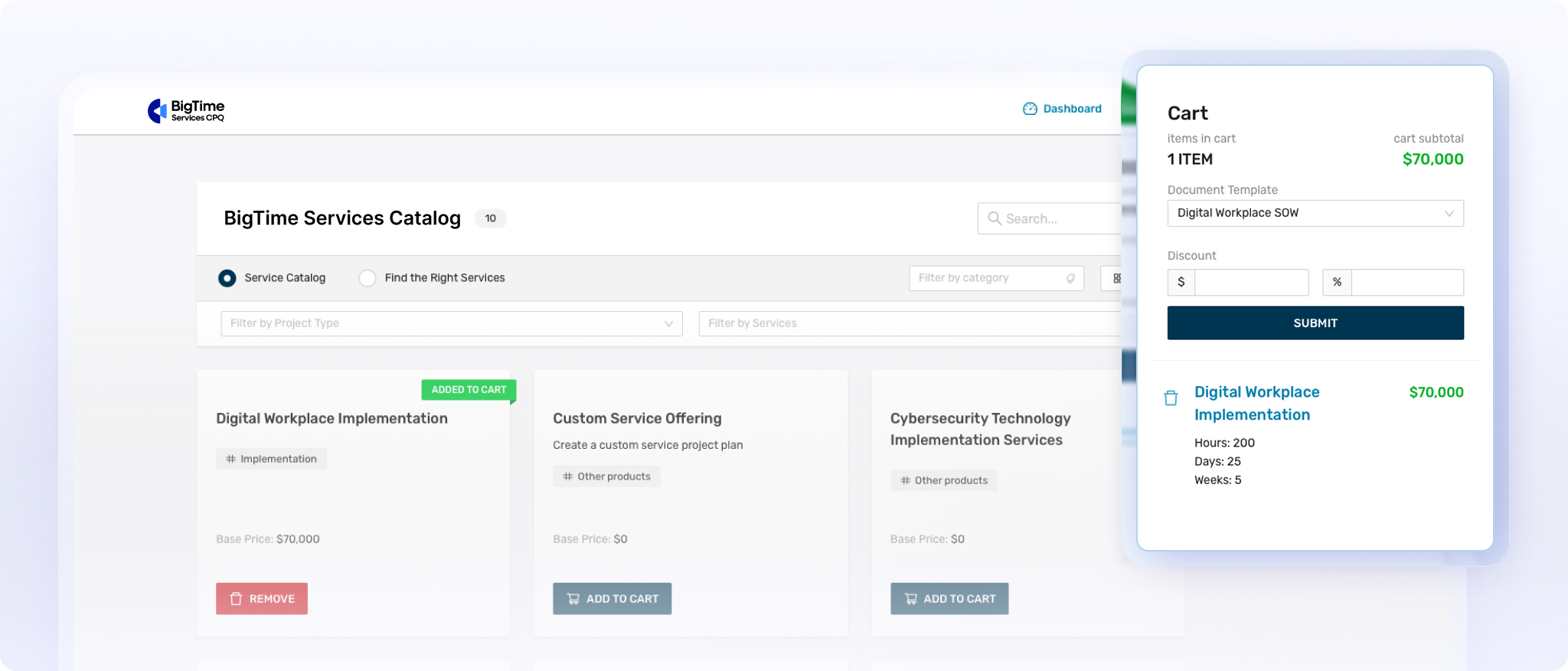This screenshot has height=671, width=1568.
Task: Open Cybersecurity Technology Implementation Services title
Action: coord(980,429)
